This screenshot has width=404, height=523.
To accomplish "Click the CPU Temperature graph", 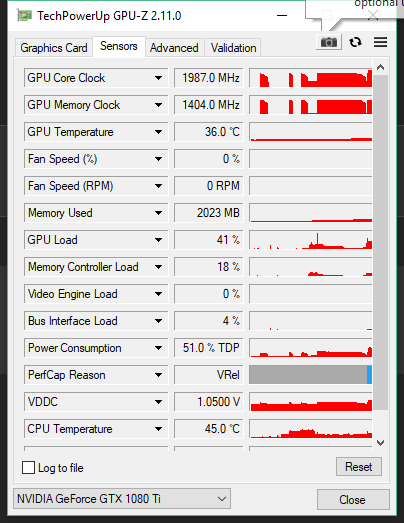I will 311,429.
